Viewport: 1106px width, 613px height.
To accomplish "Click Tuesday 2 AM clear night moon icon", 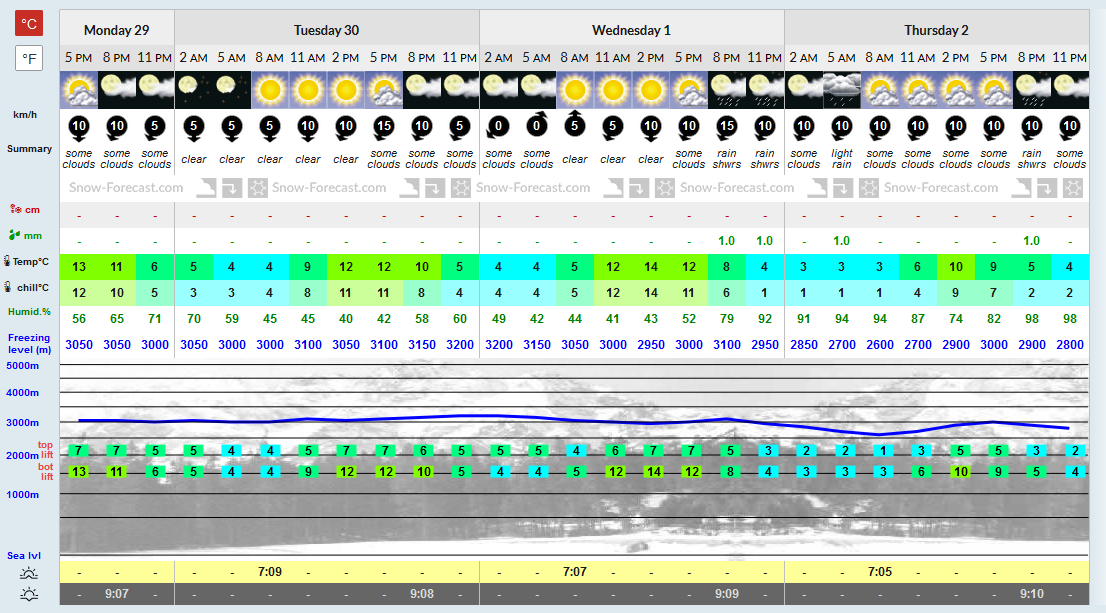I will pyautogui.click(x=193, y=90).
